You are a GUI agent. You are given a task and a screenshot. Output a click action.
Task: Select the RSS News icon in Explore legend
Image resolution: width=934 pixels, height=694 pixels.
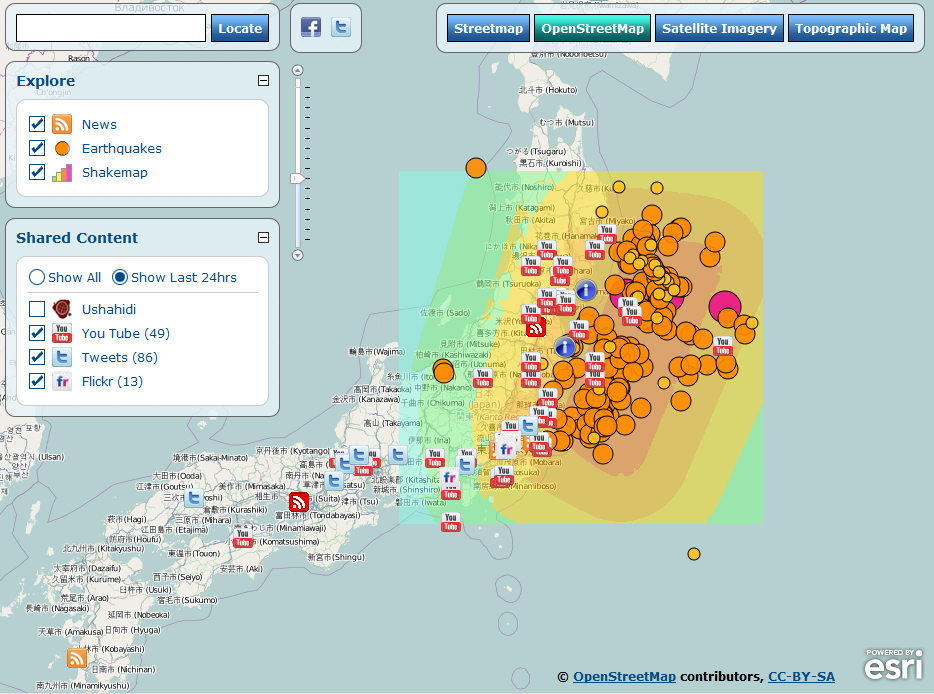click(64, 124)
